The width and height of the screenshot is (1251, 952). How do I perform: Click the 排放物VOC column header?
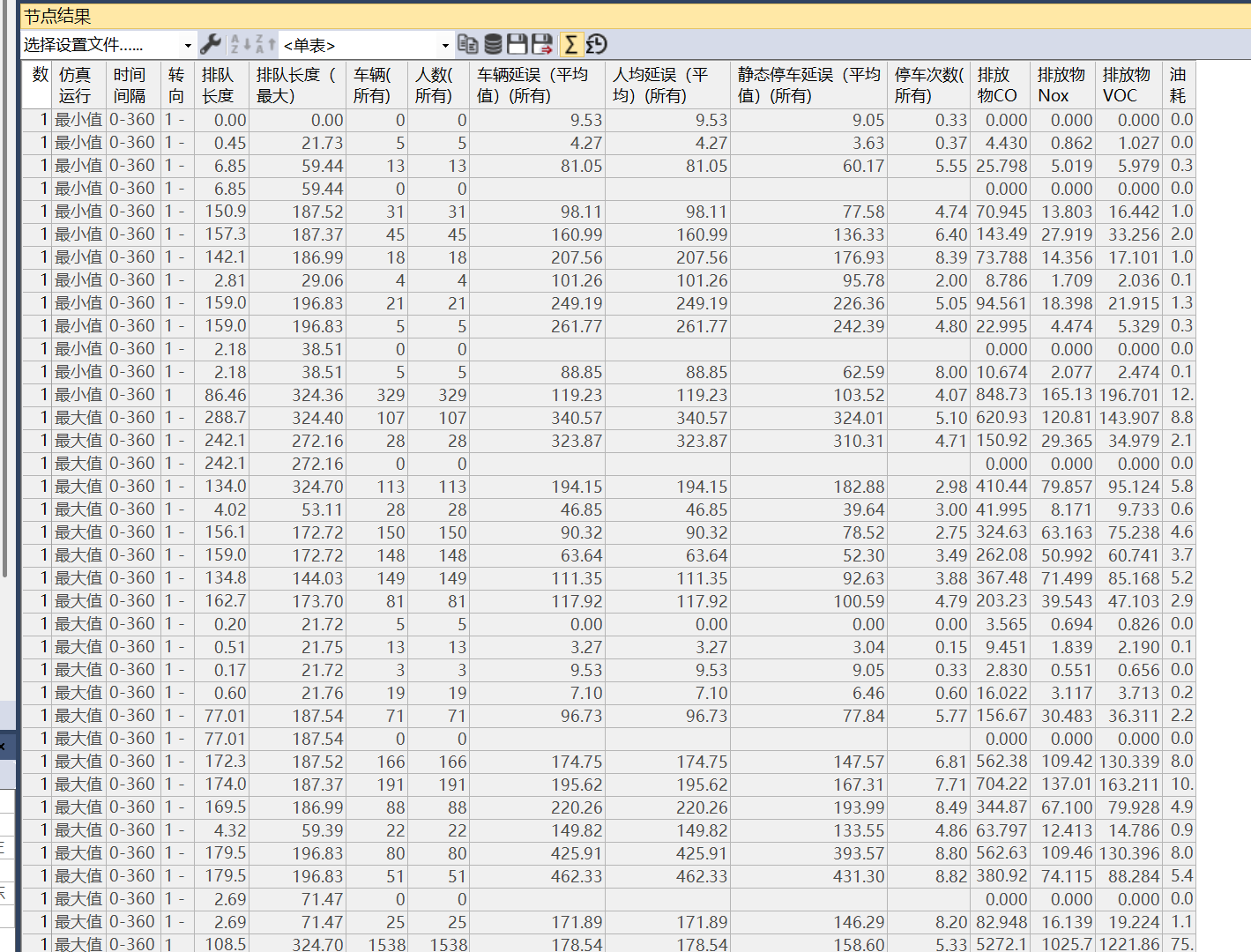1129,86
